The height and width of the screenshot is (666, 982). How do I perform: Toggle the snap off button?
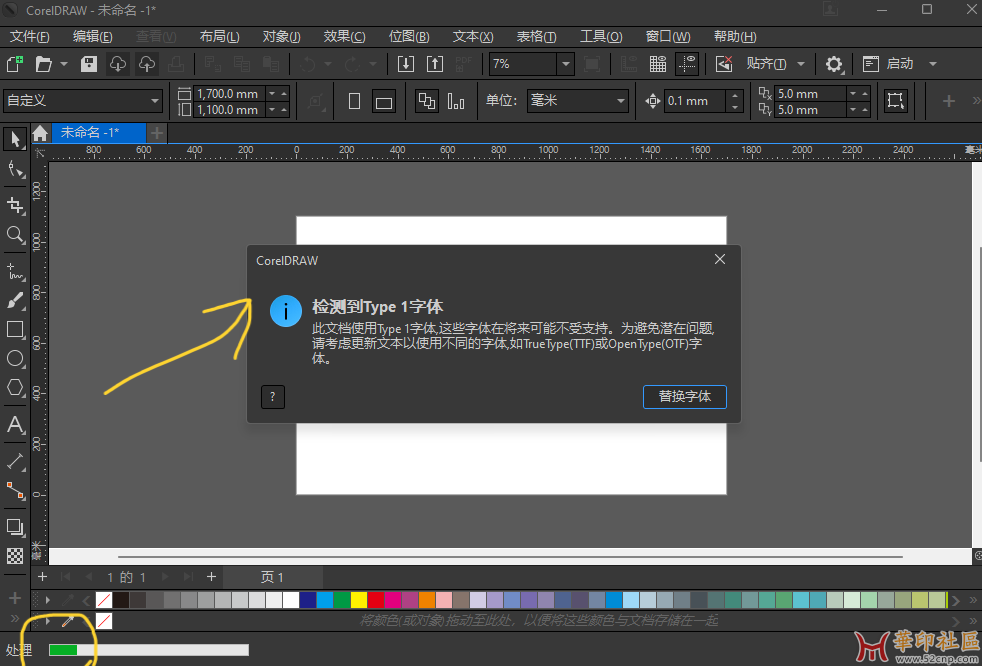pyautogui.click(x=724, y=64)
